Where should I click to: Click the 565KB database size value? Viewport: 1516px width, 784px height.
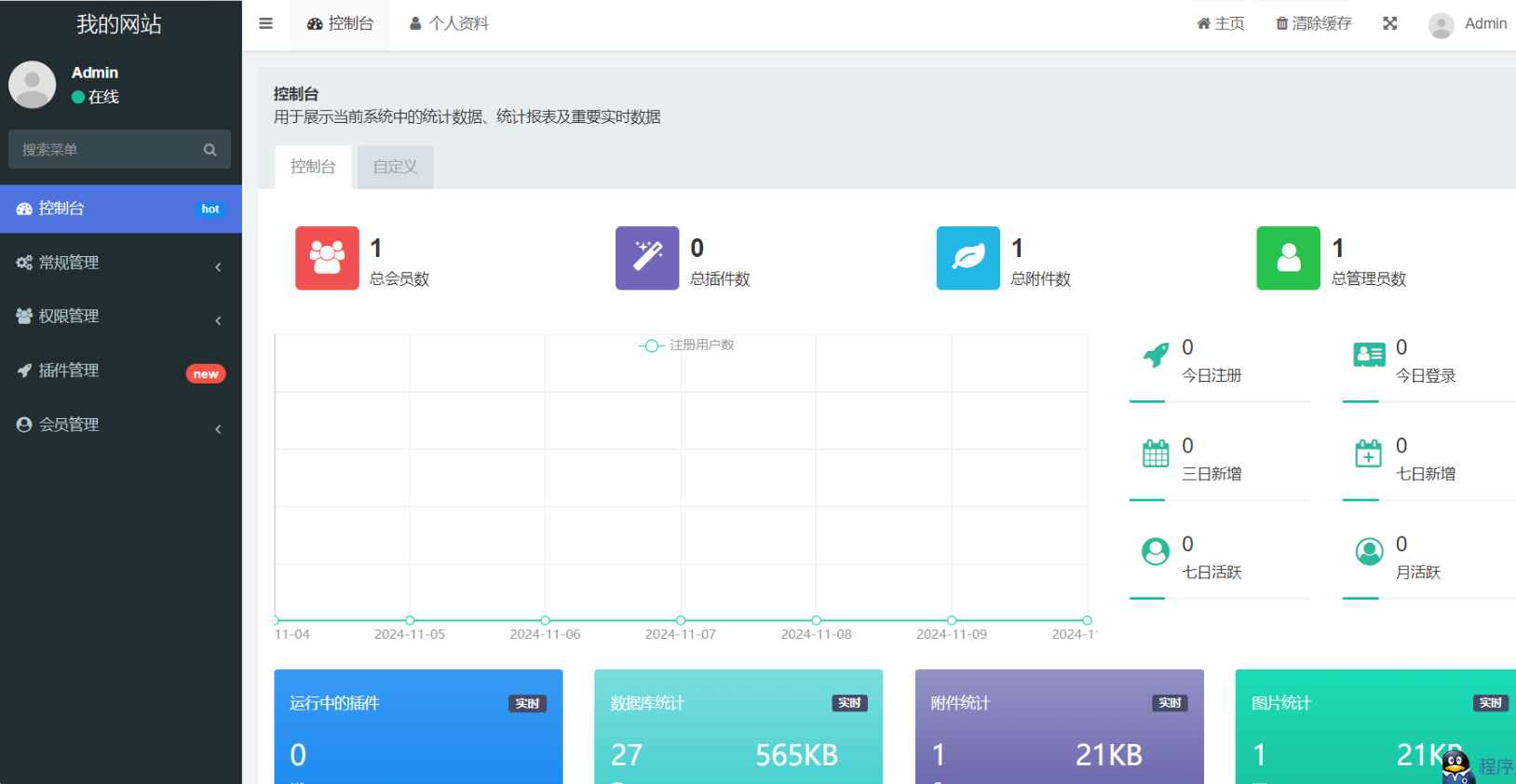point(796,755)
